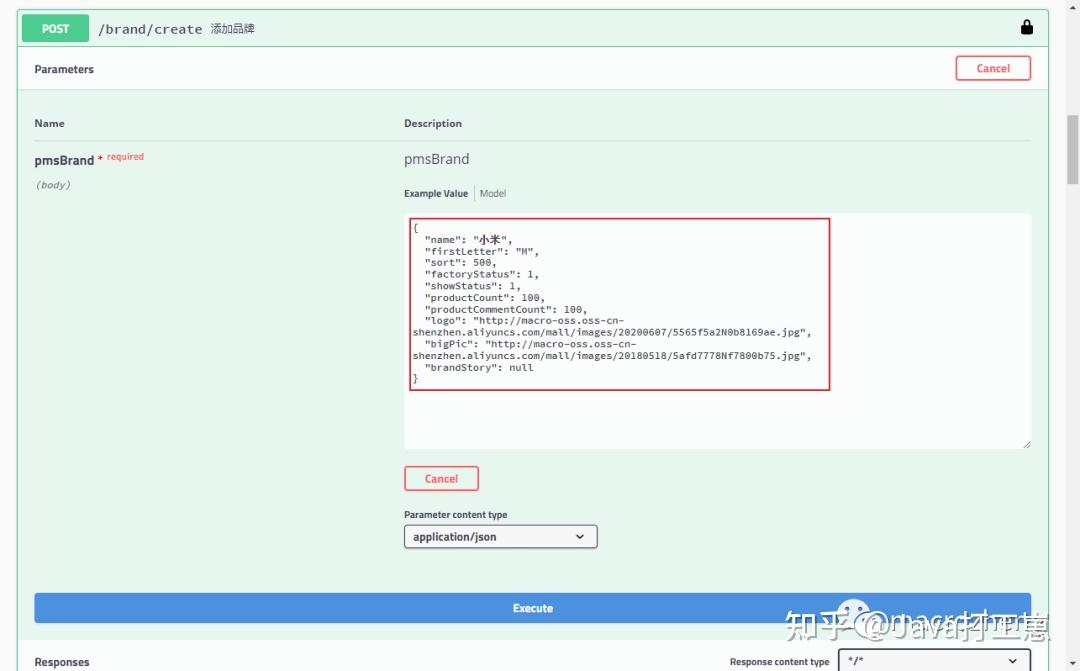1080x671 pixels.
Task: Click the Responses section heading
Action: 62,661
